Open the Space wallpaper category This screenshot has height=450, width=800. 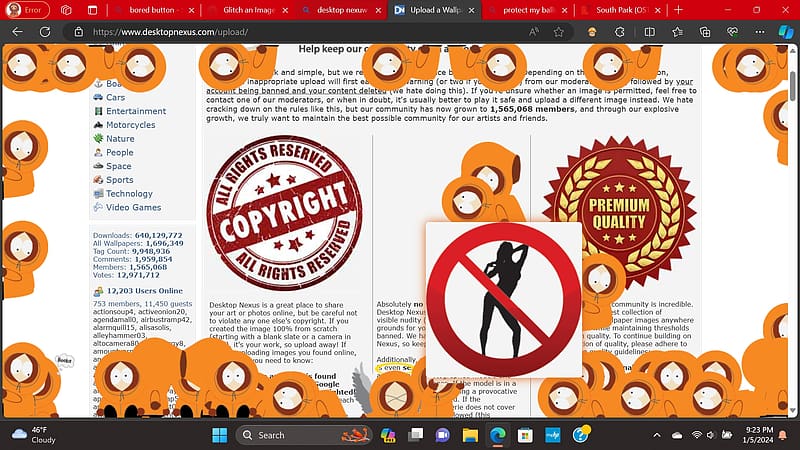tap(118, 166)
